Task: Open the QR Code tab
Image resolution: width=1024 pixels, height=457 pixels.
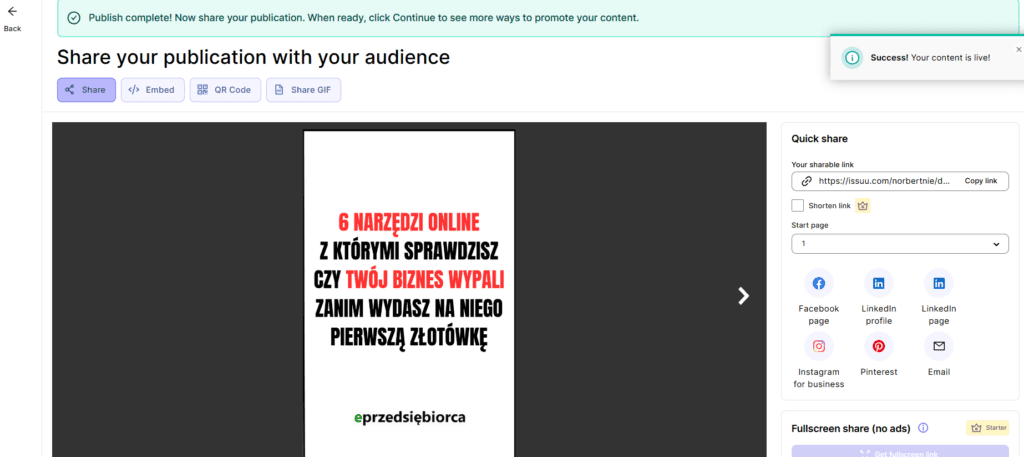Action: click(224, 90)
